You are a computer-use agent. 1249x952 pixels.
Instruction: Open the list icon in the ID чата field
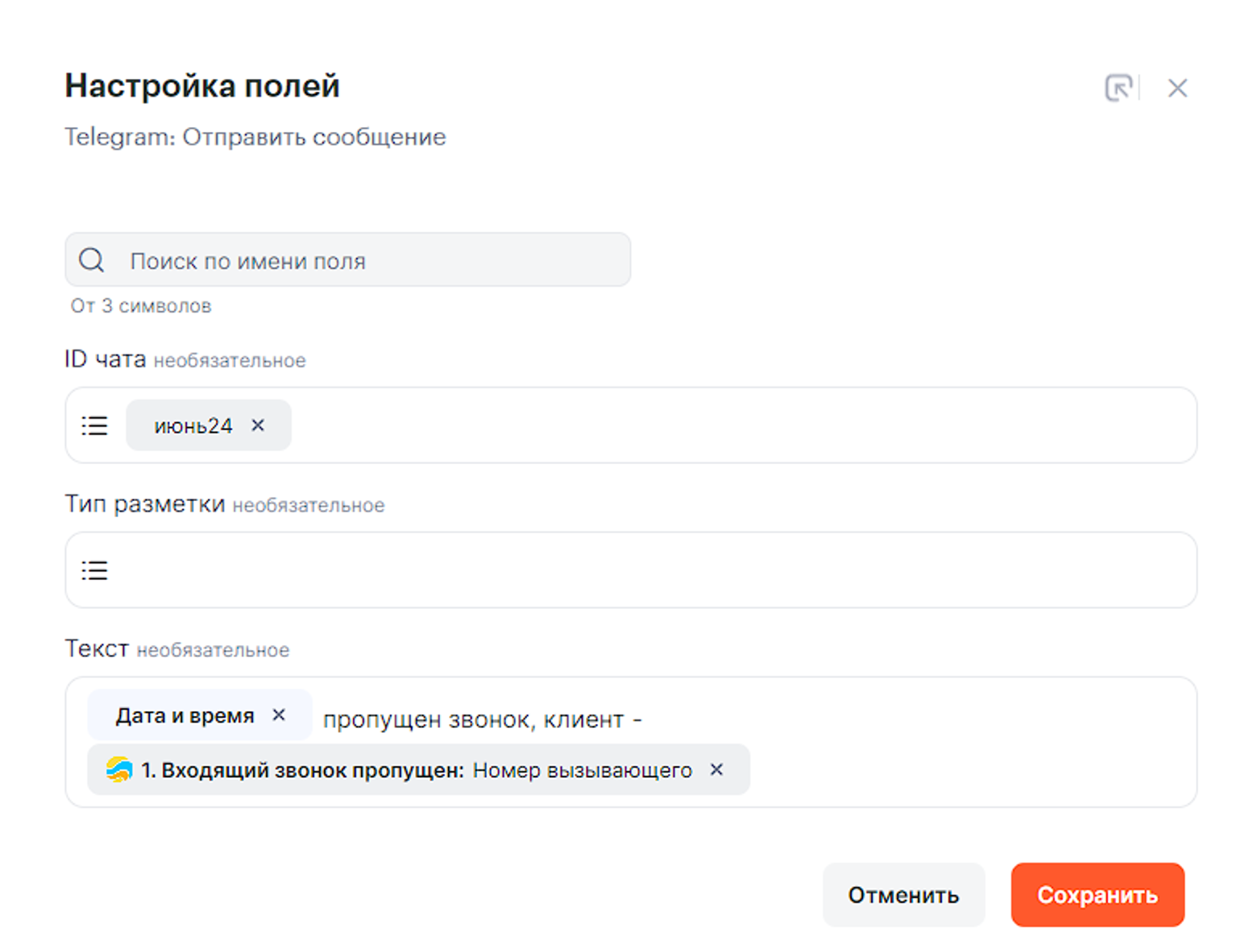94,425
